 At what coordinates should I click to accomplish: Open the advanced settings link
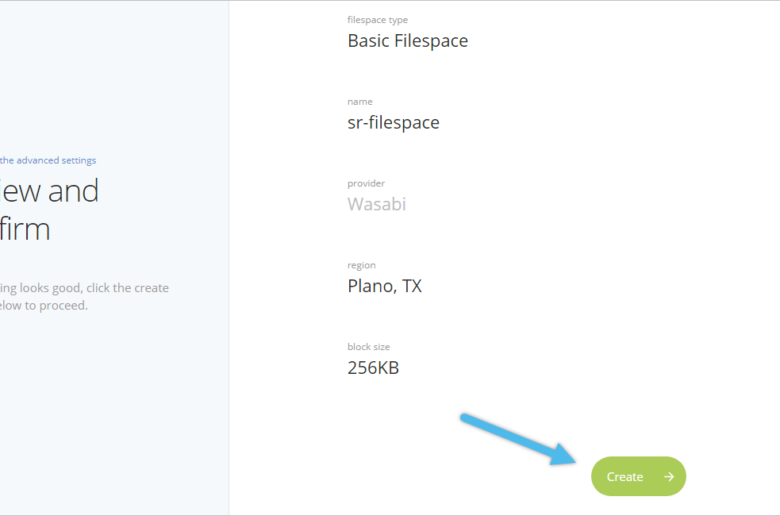tap(48, 160)
